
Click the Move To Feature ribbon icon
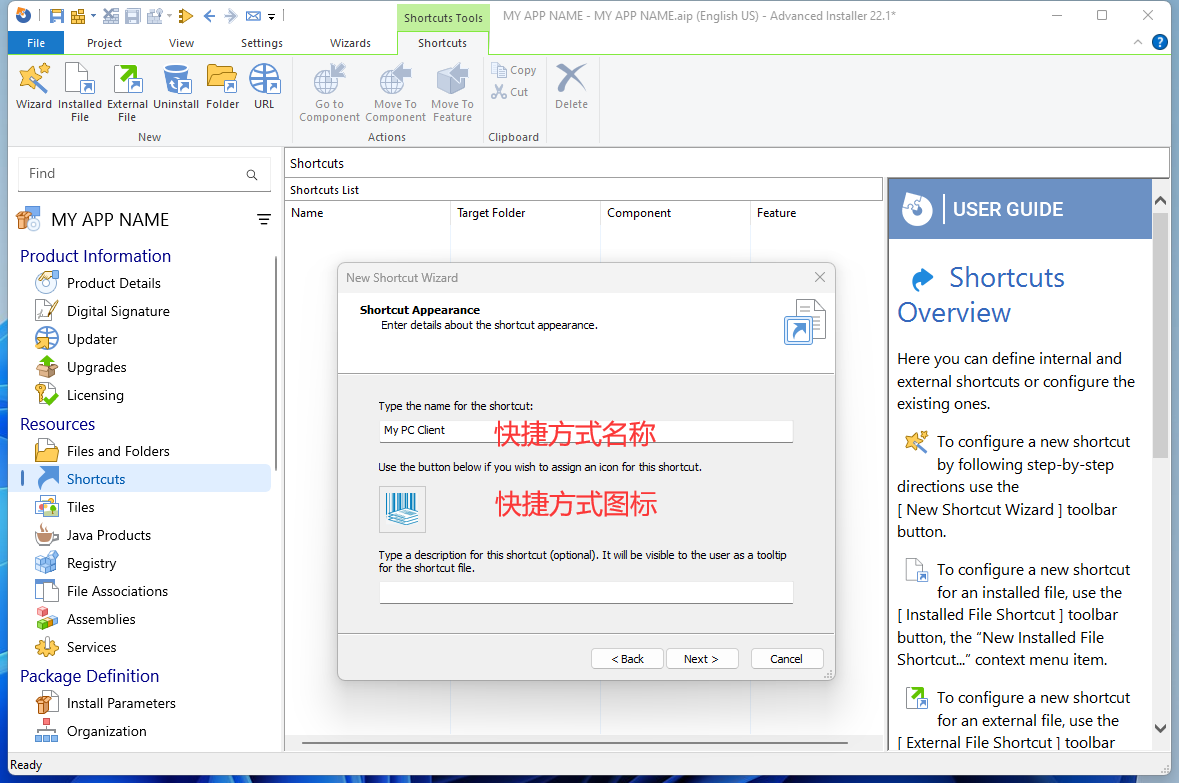click(452, 92)
